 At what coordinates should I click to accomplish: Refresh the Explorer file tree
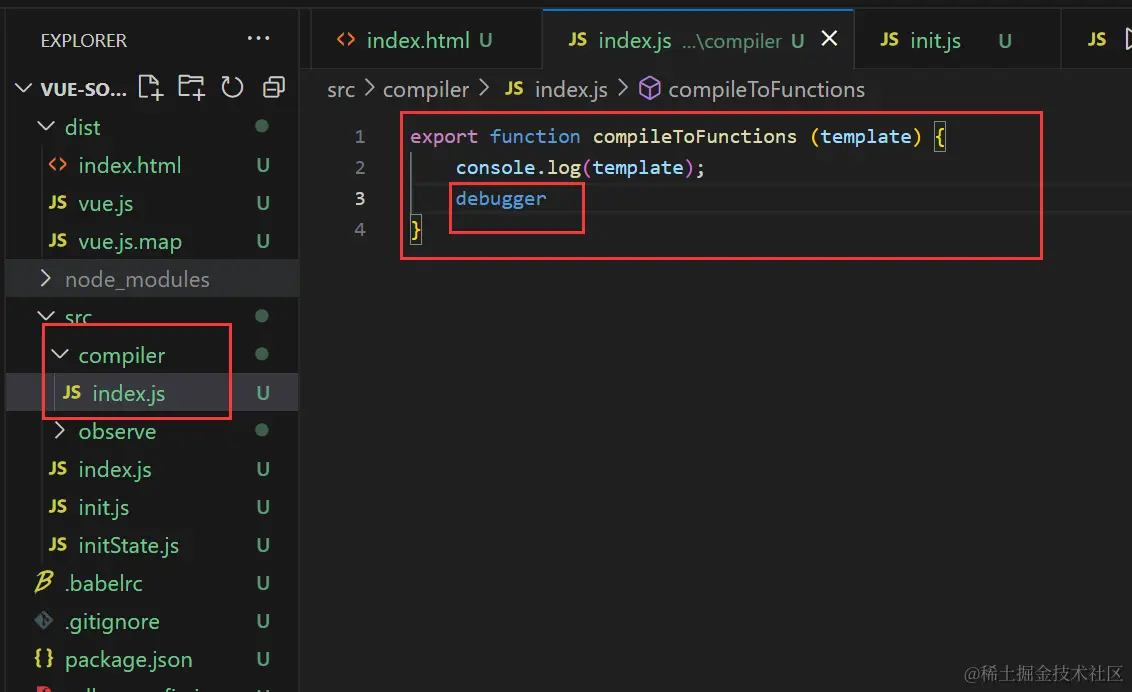(x=232, y=88)
